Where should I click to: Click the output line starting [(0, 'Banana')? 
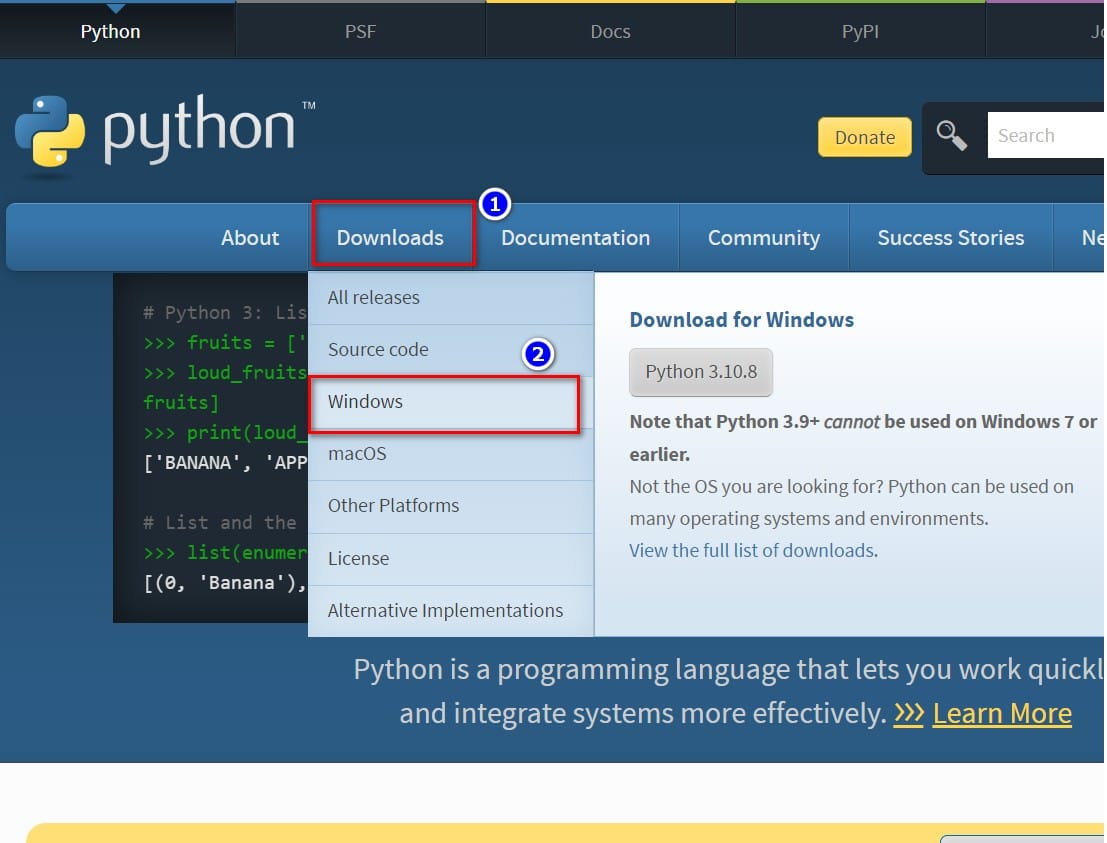tap(225, 583)
